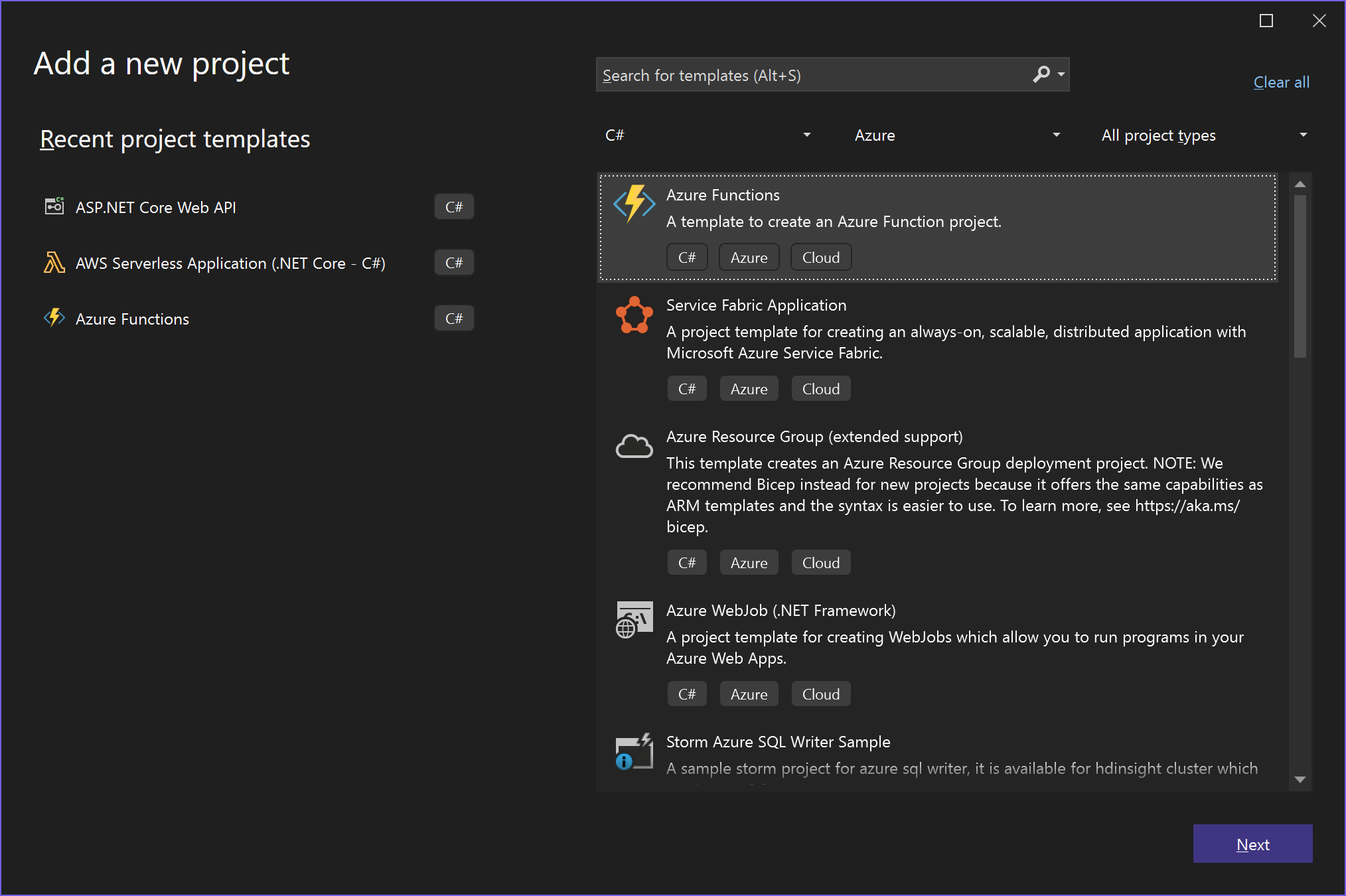Click the Next button
This screenshot has height=896, width=1346.
click(x=1252, y=844)
